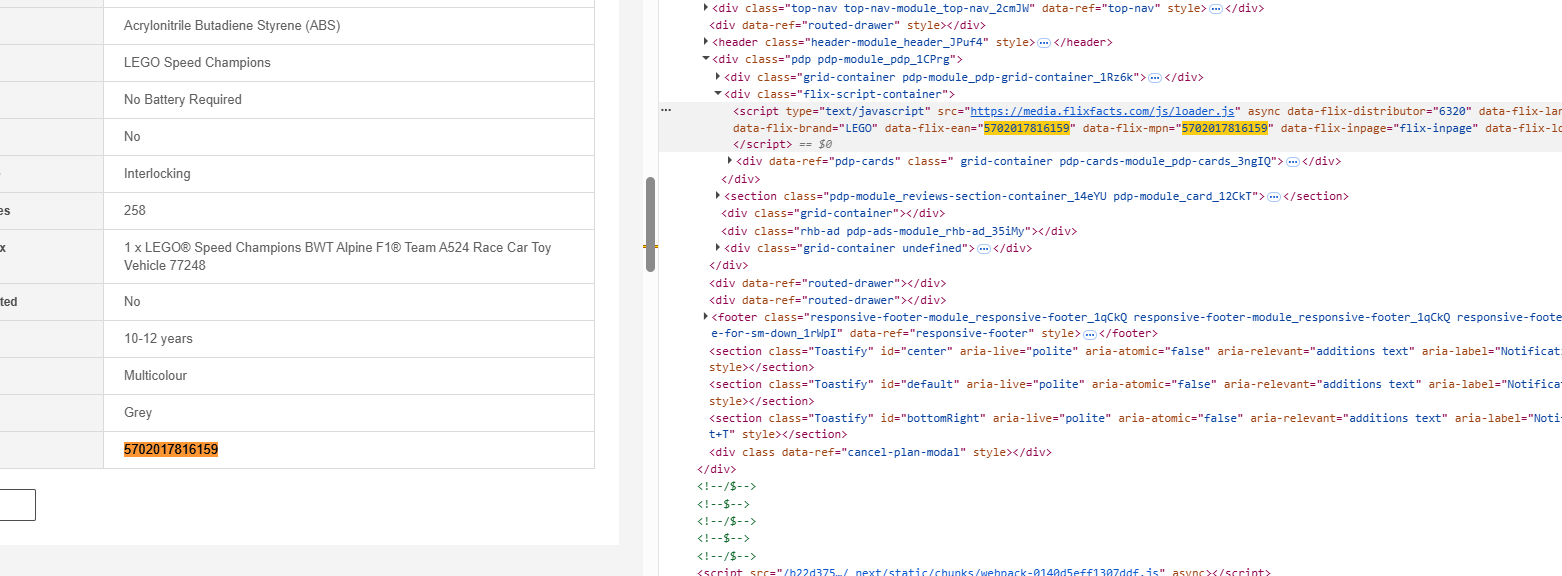Select the Toastify section with id default
Viewport: 1562px width, 576px height.
1135,393
